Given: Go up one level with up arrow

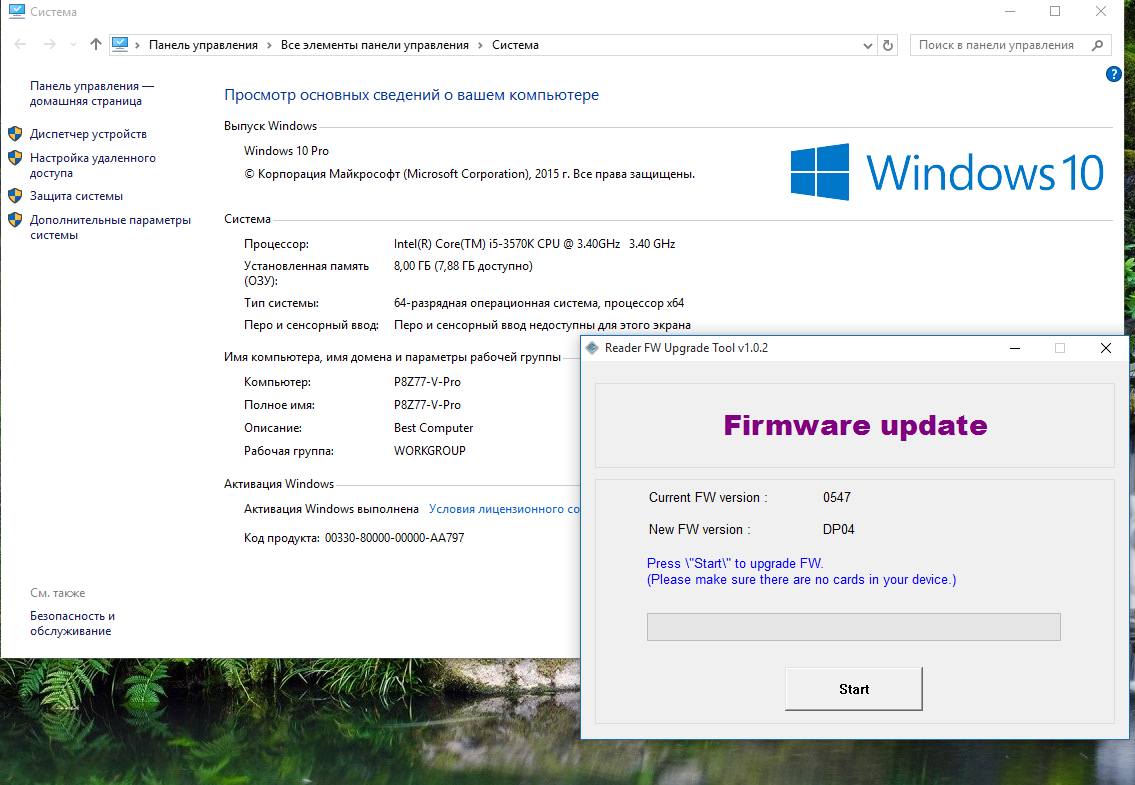Looking at the screenshot, I should click(96, 45).
